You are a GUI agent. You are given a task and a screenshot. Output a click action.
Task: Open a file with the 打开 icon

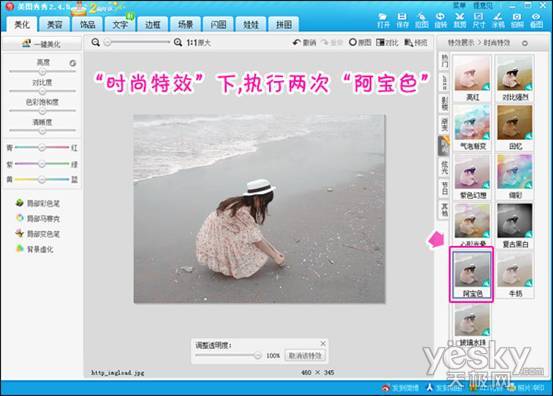coord(383,20)
